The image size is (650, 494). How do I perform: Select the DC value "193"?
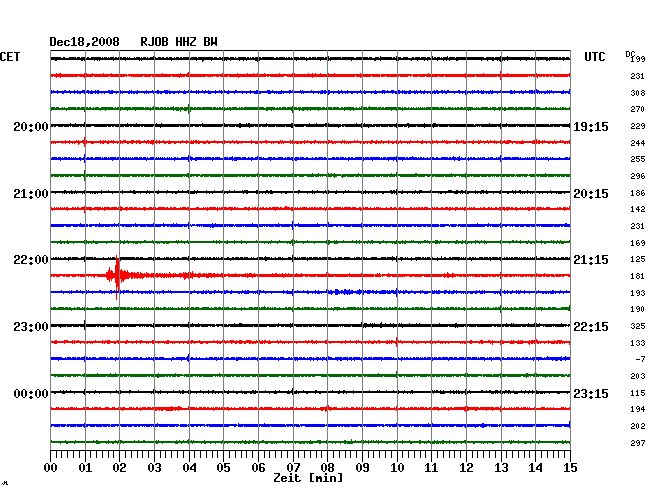638,293
